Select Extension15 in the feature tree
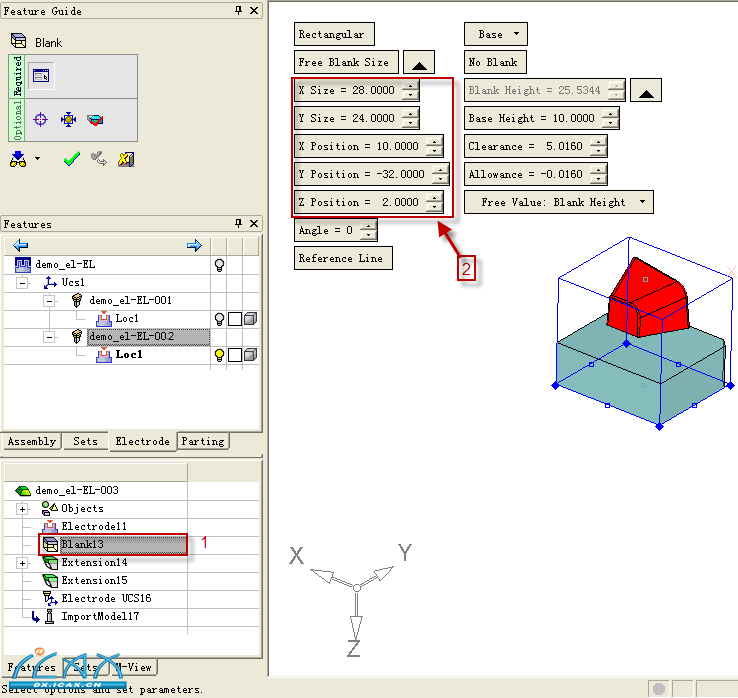The width and height of the screenshot is (738, 698). tap(94, 580)
